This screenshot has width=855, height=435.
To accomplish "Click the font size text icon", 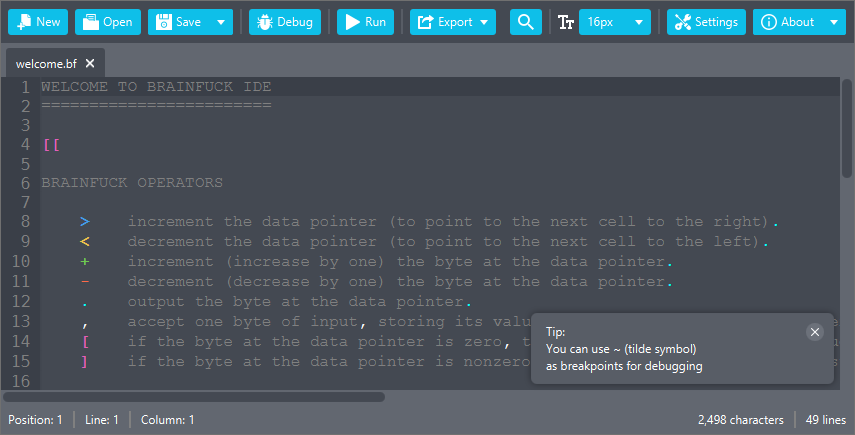I will coord(566,22).
